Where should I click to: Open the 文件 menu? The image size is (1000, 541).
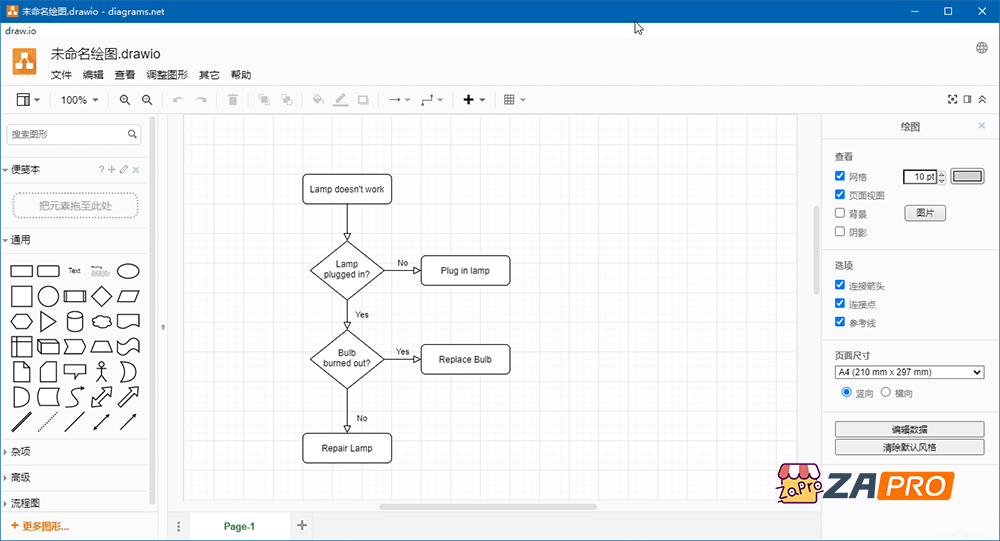(61, 75)
